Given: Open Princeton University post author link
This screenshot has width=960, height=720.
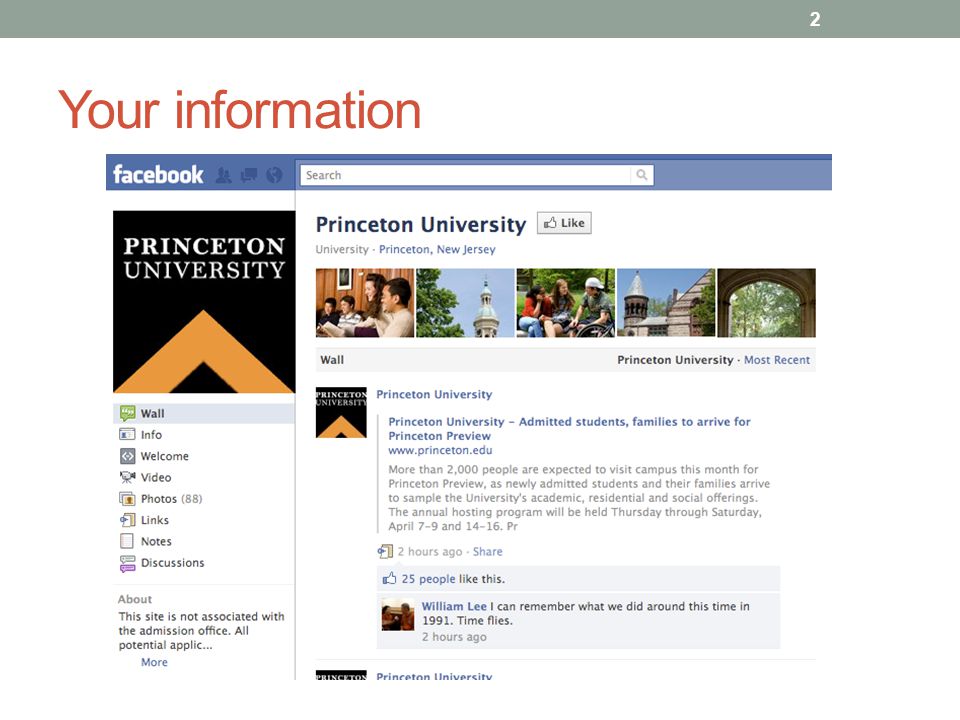Looking at the screenshot, I should pos(434,394).
